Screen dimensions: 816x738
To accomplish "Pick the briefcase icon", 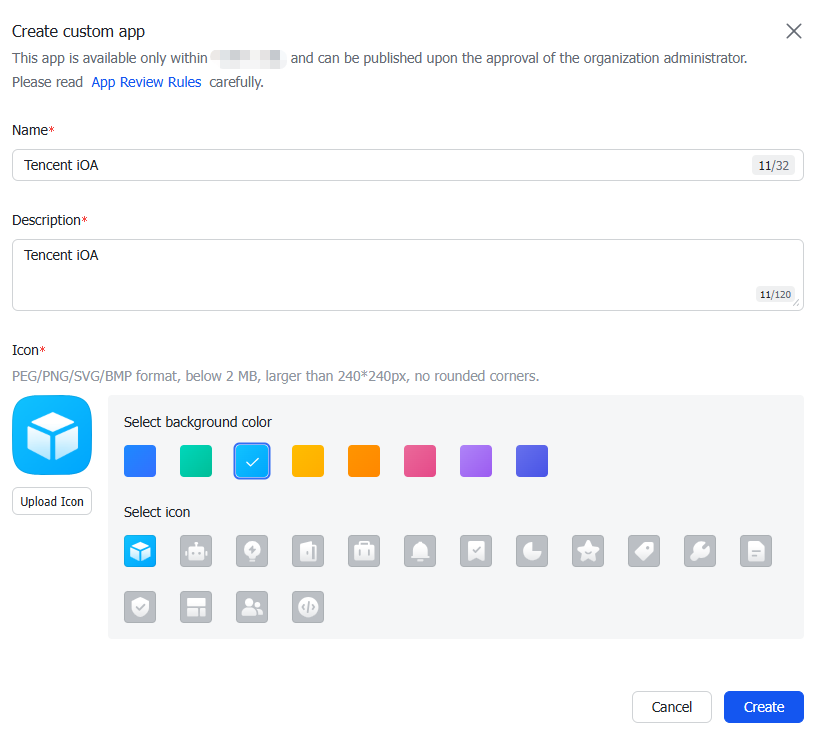I will 364,551.
